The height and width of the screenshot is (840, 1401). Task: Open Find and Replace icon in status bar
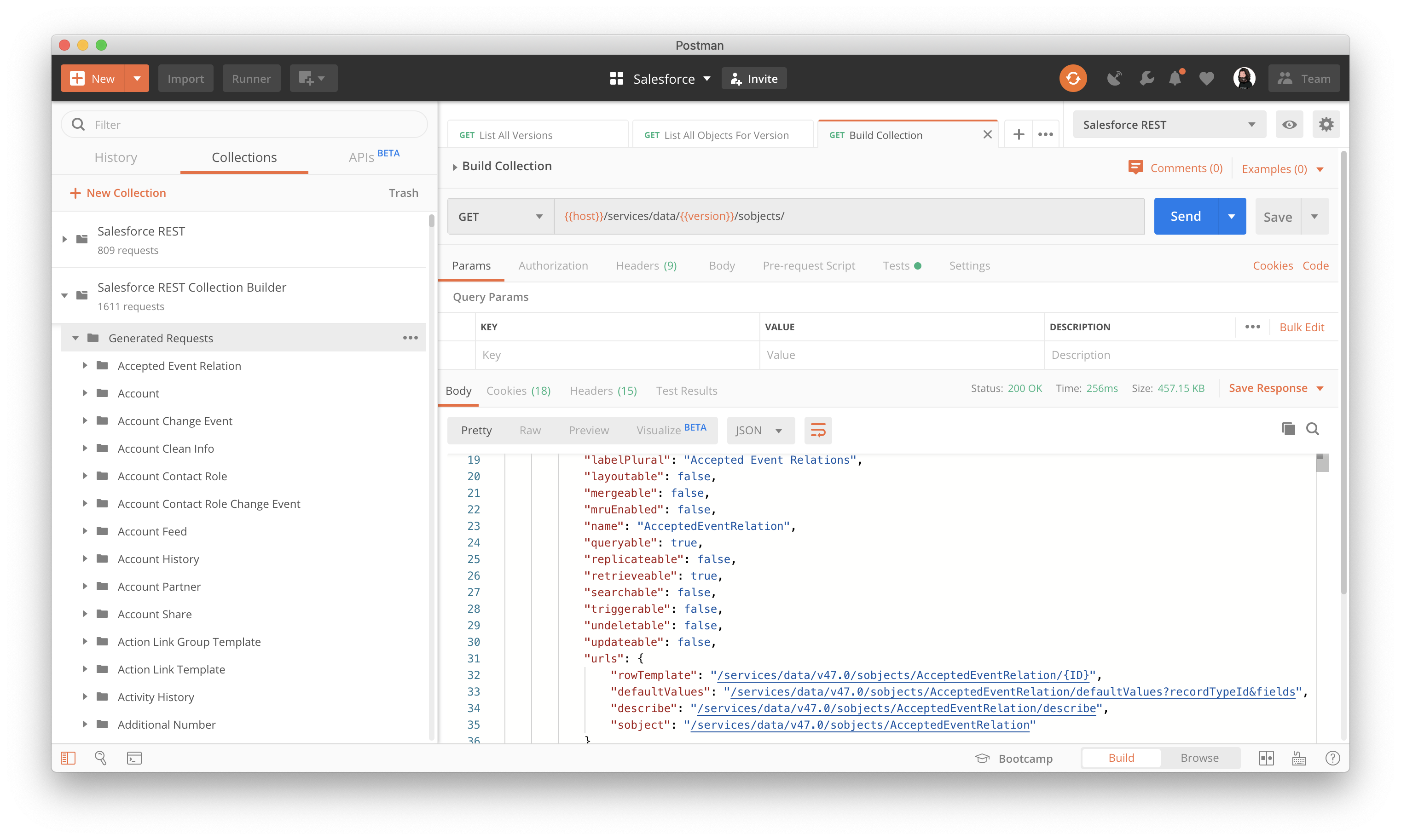101,758
